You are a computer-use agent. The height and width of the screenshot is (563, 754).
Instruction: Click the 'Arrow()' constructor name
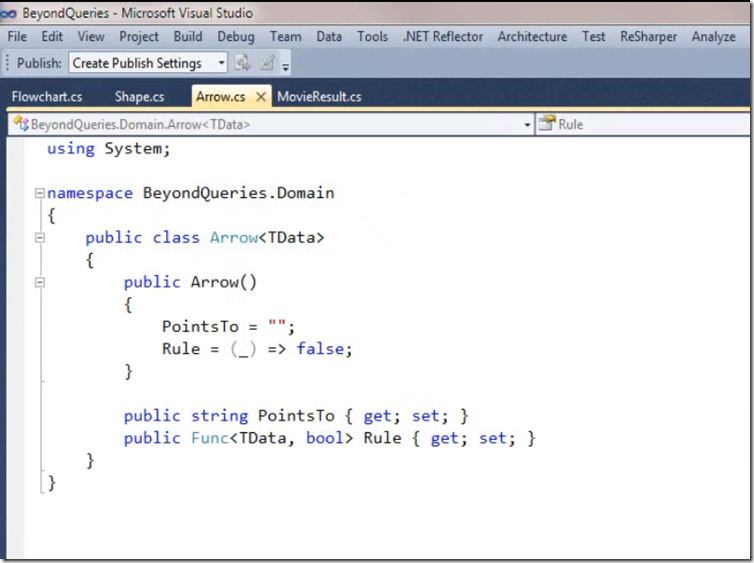pyautogui.click(x=224, y=282)
